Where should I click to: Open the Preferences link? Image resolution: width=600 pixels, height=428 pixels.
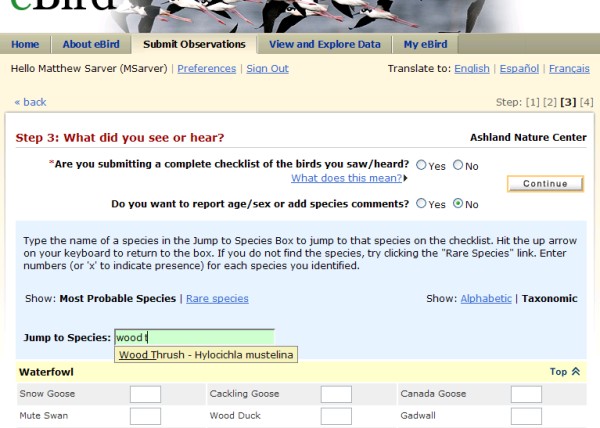[207, 68]
